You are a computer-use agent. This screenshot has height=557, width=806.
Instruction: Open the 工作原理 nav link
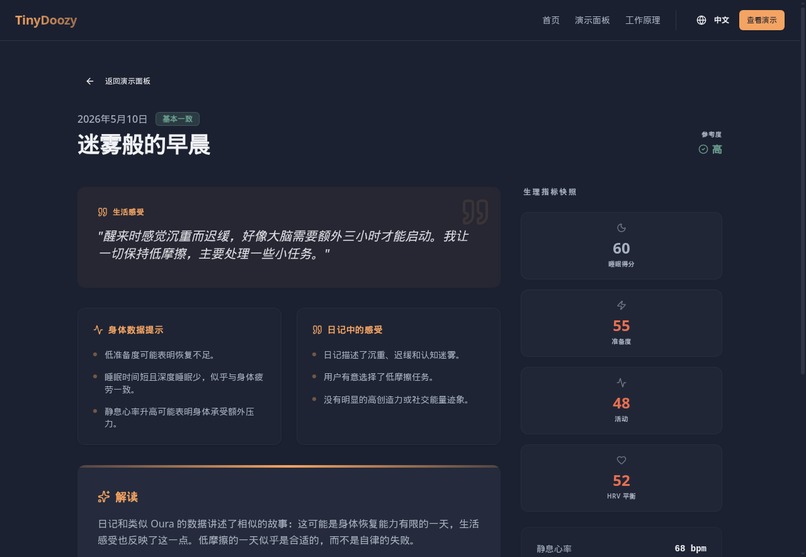click(x=643, y=20)
